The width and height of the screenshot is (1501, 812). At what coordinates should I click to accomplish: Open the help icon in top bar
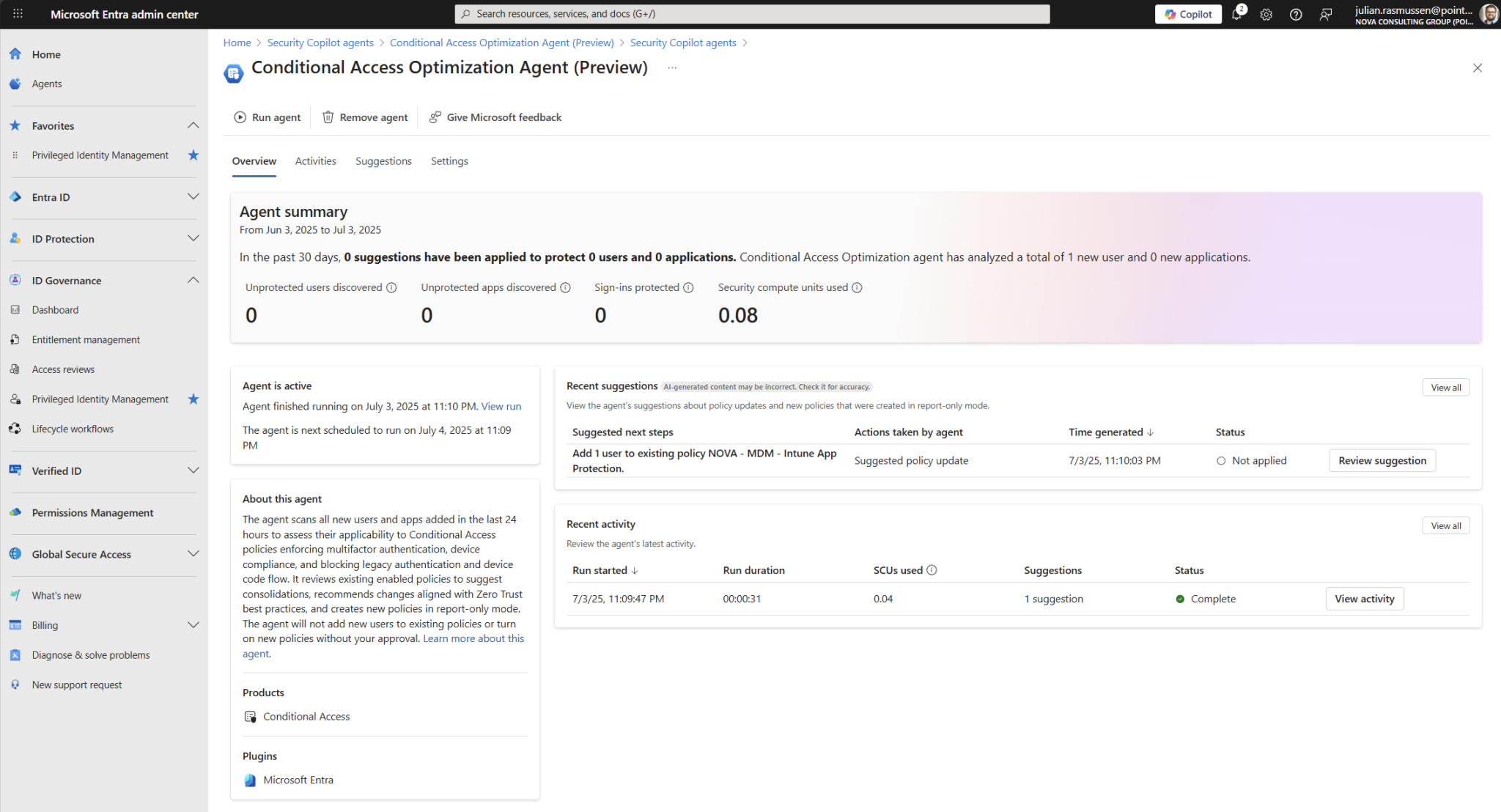click(x=1295, y=14)
